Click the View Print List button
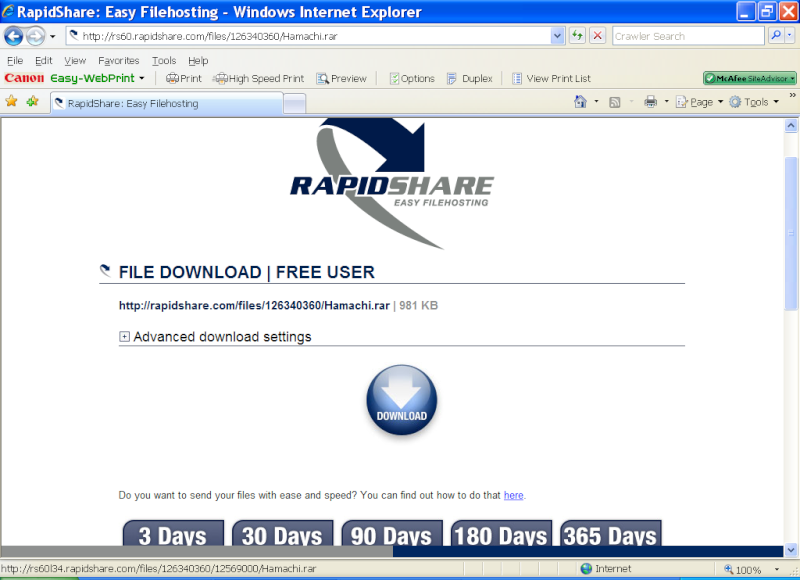 551,79
